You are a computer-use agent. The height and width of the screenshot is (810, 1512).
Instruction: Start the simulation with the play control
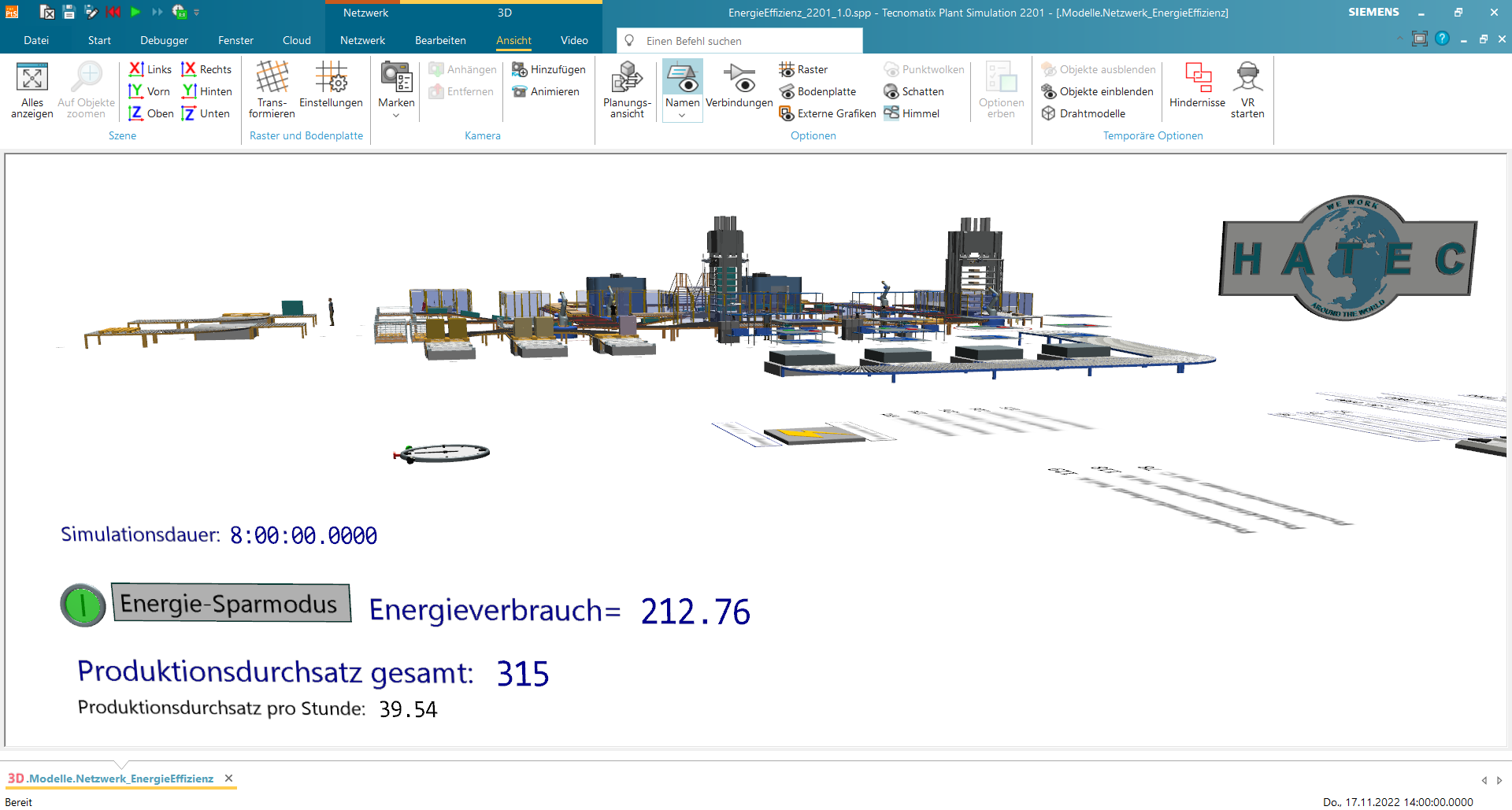(x=134, y=12)
